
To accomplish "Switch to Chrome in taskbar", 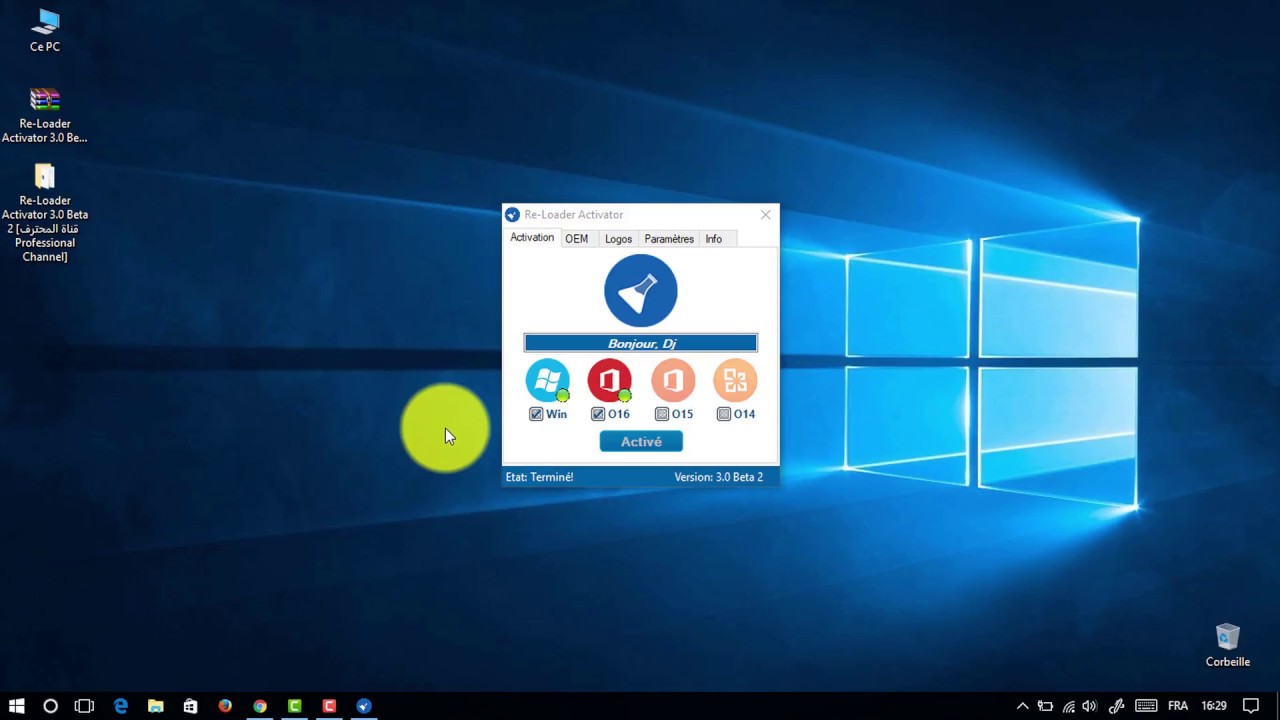I will (260, 706).
